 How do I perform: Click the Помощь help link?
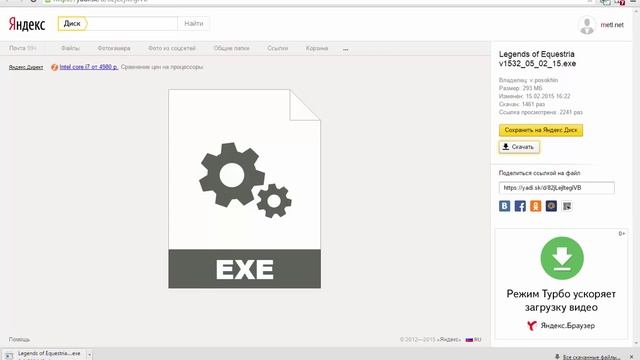[x=19, y=340]
